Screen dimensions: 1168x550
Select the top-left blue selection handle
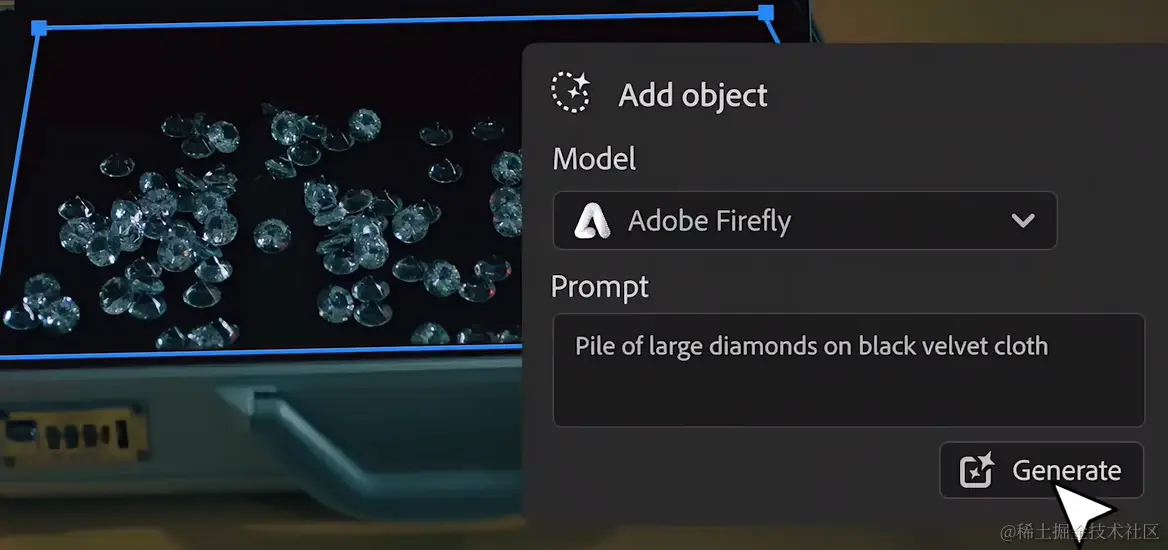pos(39,28)
